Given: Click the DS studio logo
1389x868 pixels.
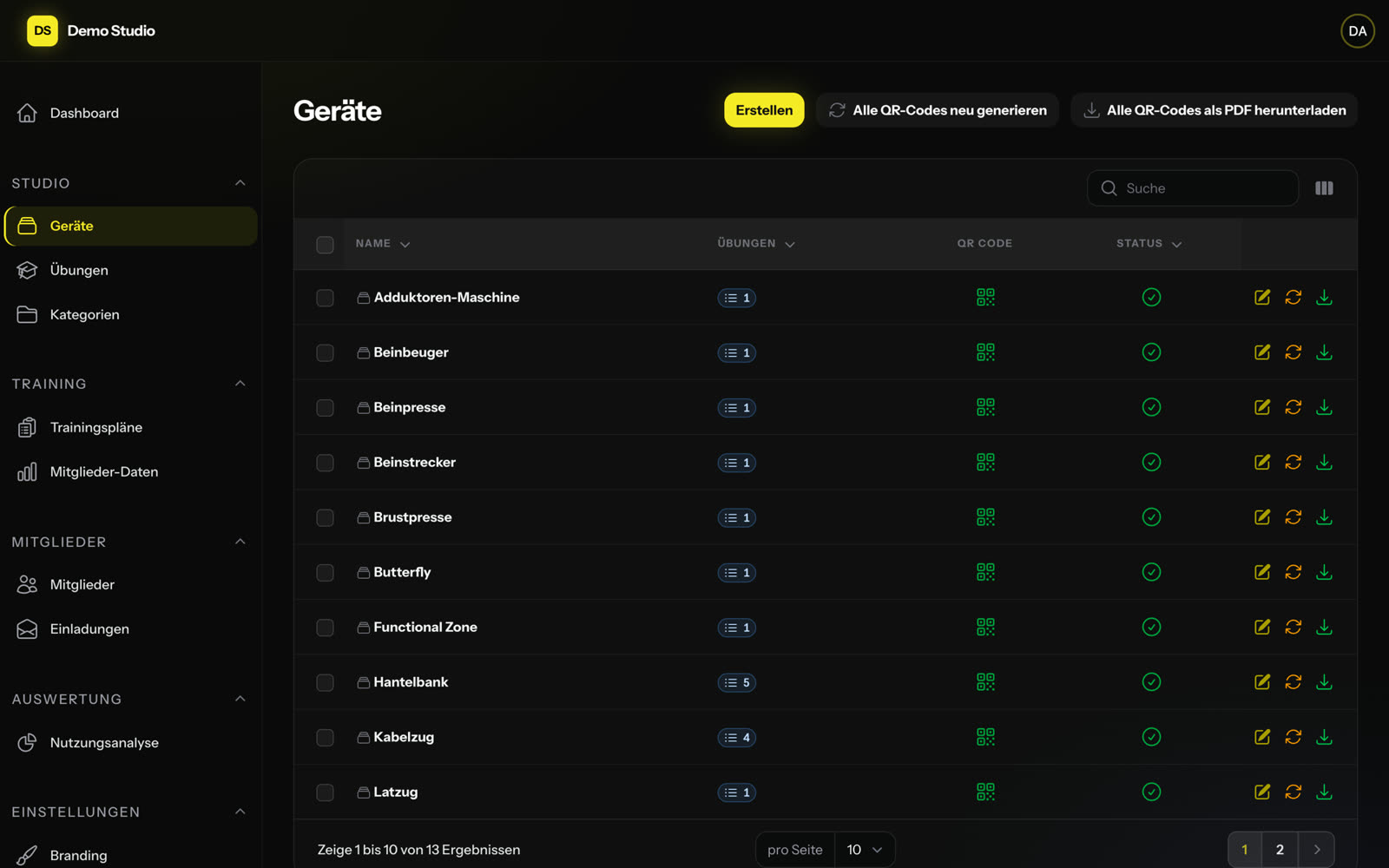Looking at the screenshot, I should pyautogui.click(x=43, y=30).
